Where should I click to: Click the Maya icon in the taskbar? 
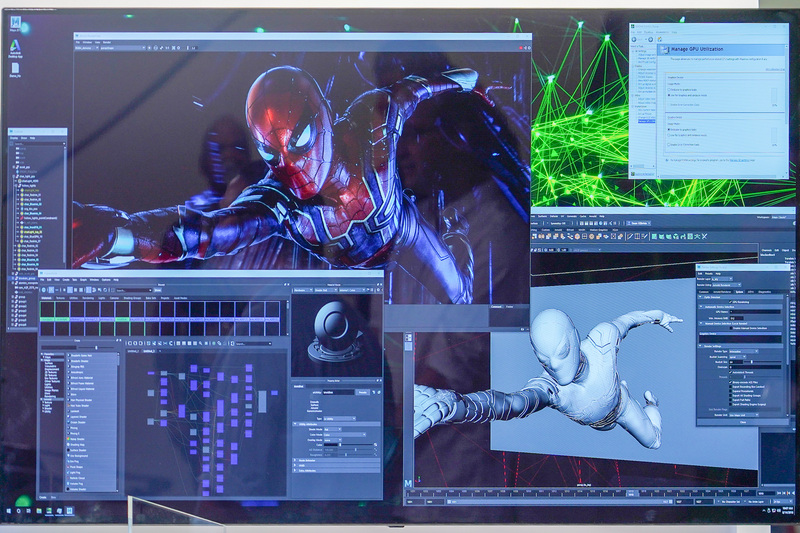point(69,511)
